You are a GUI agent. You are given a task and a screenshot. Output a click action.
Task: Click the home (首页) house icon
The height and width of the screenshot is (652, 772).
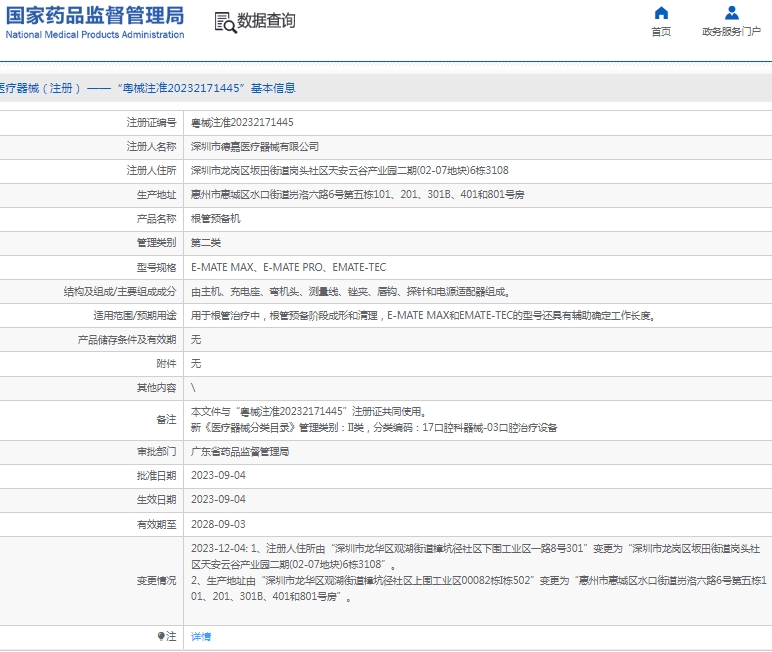coord(661,13)
